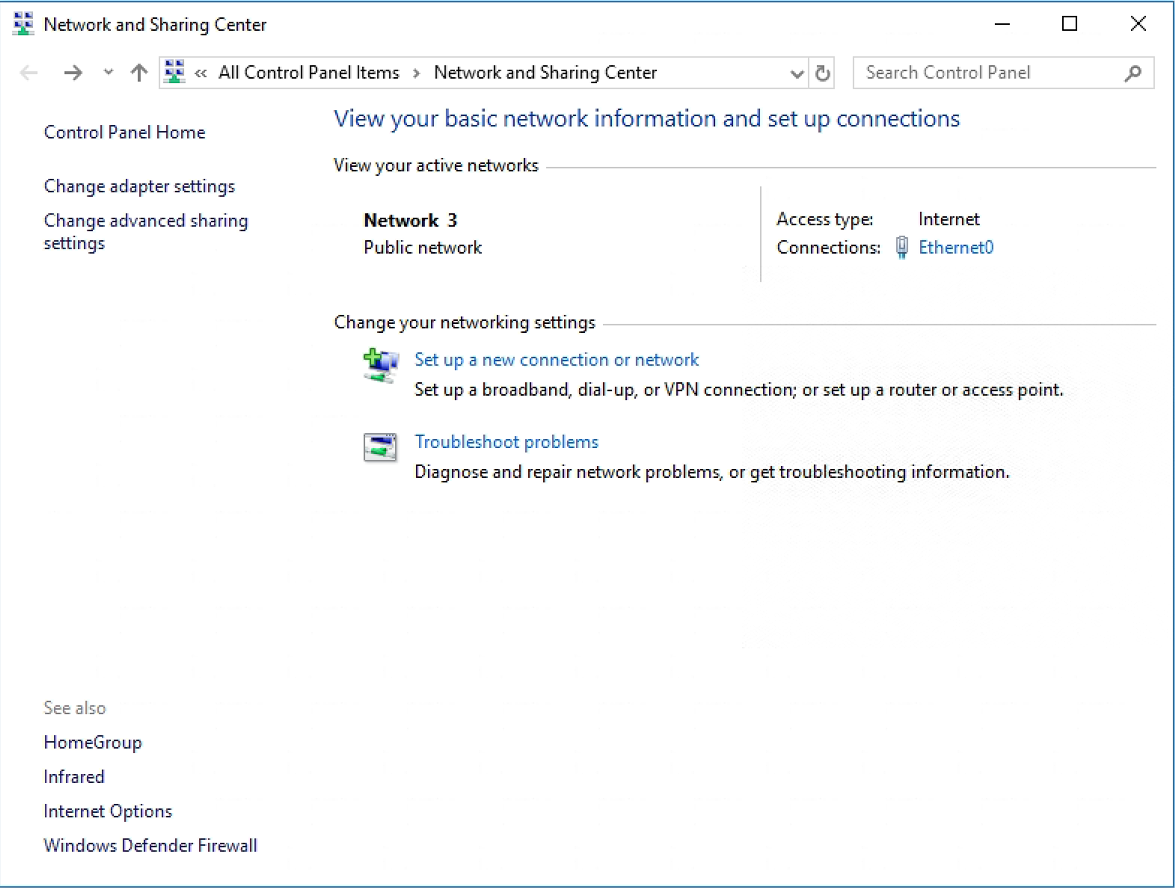Image resolution: width=1175 pixels, height=888 pixels.
Task: Open Change adapter settings
Action: [139, 186]
